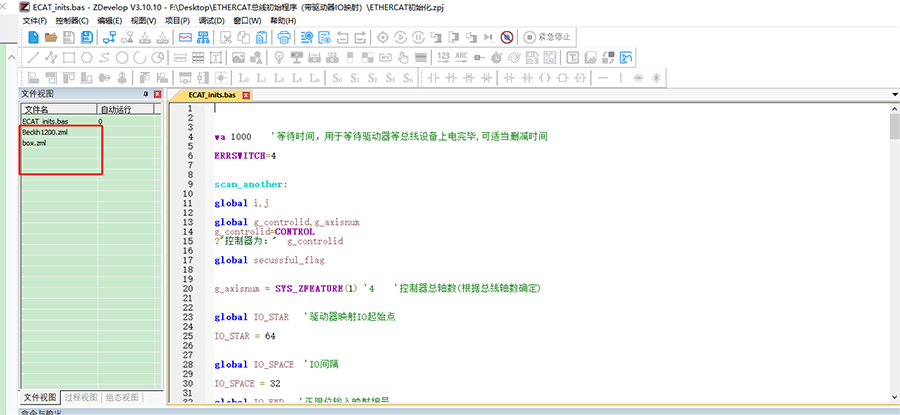Image resolution: width=900 pixels, height=415 pixels.
Task: Select the Circle drawing tool
Action: click(x=122, y=57)
